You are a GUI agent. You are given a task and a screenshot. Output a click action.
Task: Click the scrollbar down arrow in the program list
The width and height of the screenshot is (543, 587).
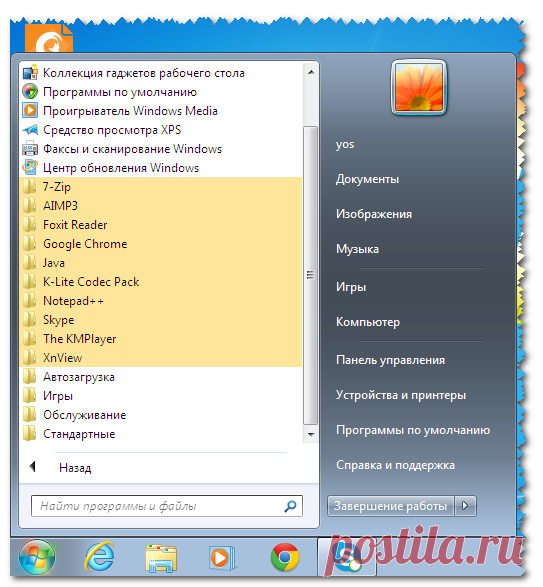(310, 435)
